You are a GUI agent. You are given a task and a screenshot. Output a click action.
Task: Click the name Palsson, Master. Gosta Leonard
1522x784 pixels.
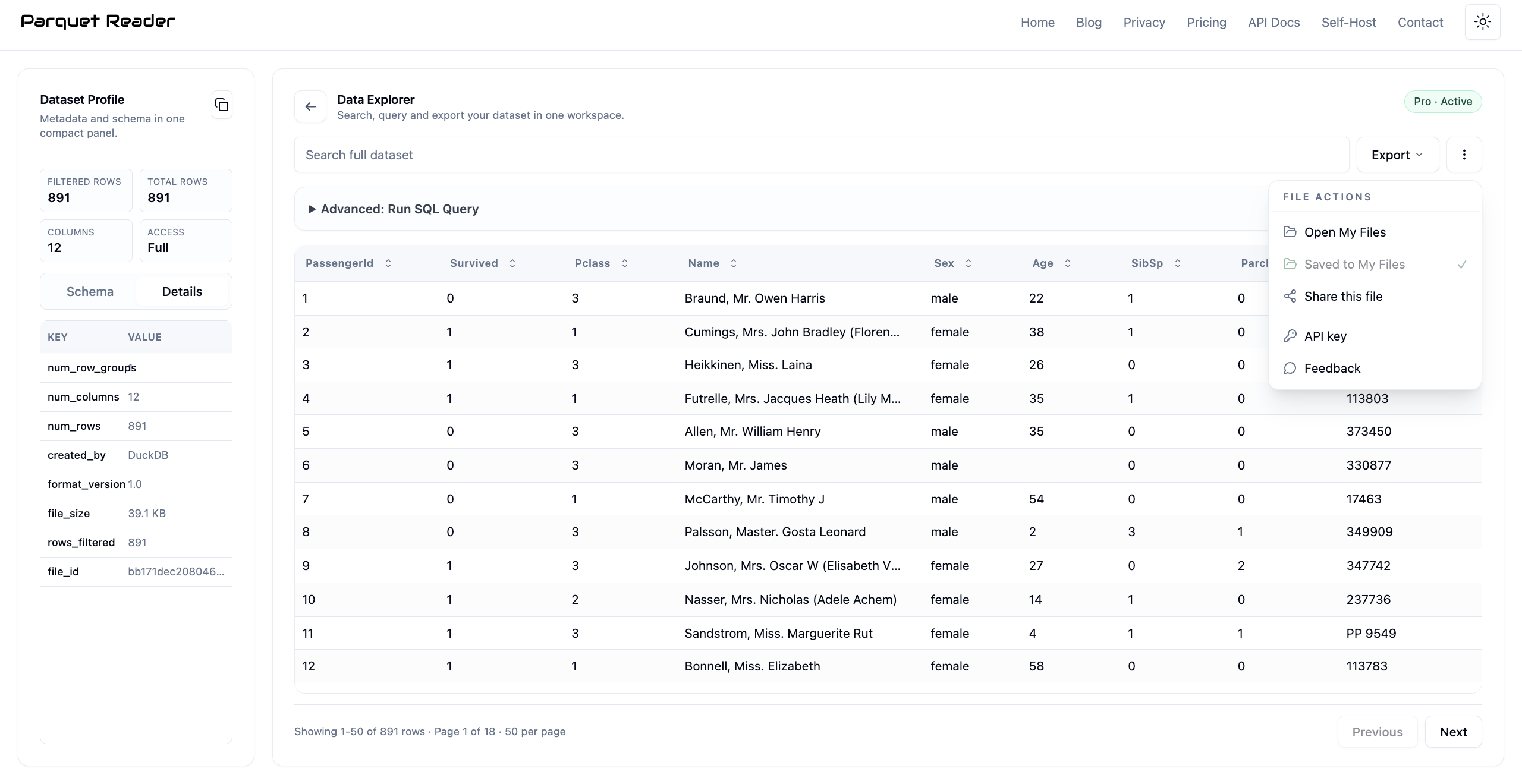coord(775,531)
